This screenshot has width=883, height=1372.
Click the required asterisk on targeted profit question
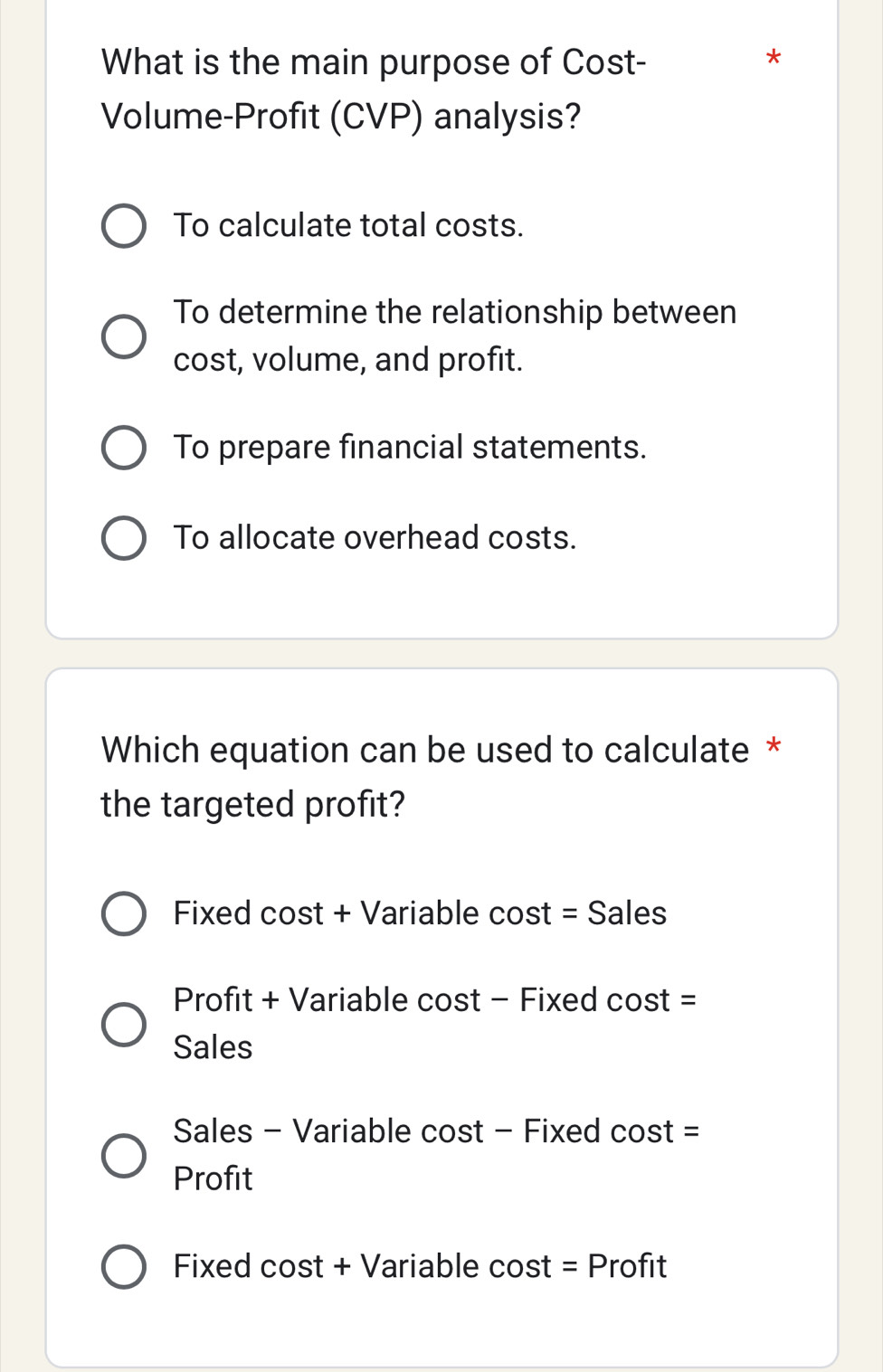[773, 748]
